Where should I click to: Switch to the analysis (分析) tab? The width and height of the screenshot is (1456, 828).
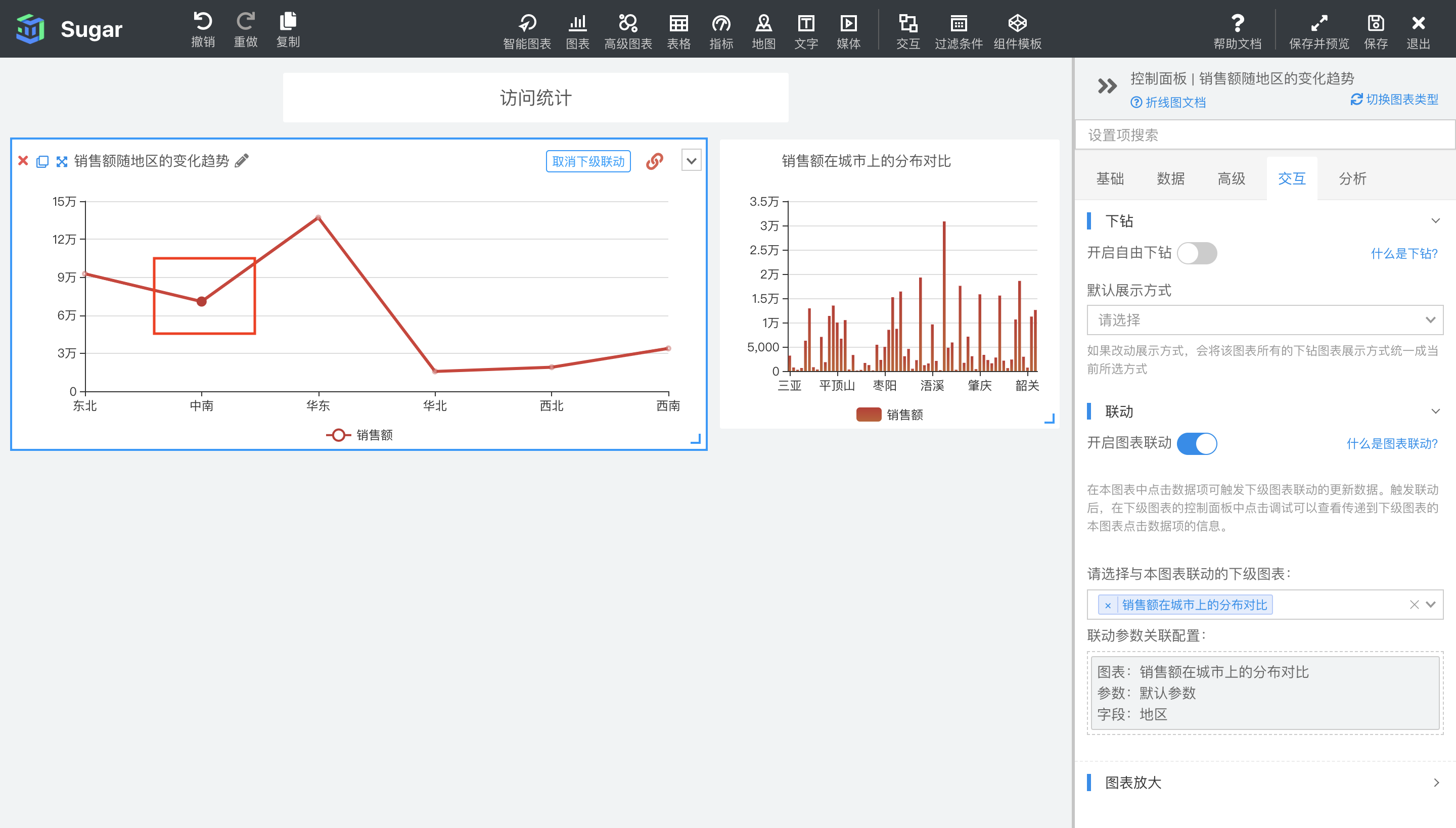[x=1352, y=178]
